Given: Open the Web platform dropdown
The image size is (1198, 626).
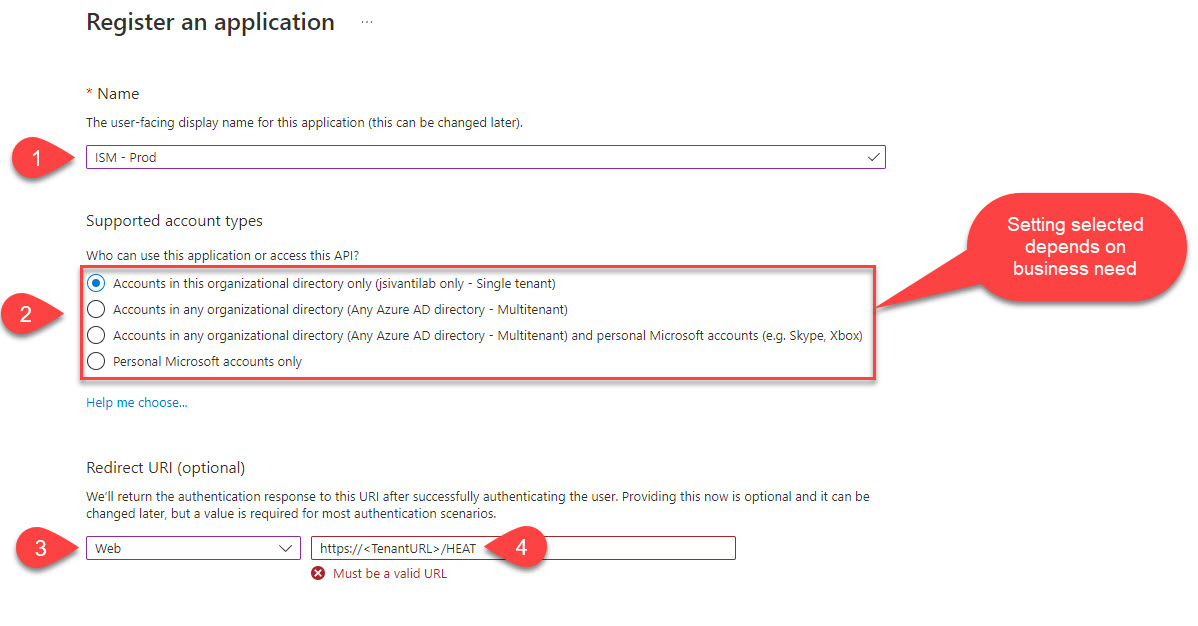Looking at the screenshot, I should point(193,547).
